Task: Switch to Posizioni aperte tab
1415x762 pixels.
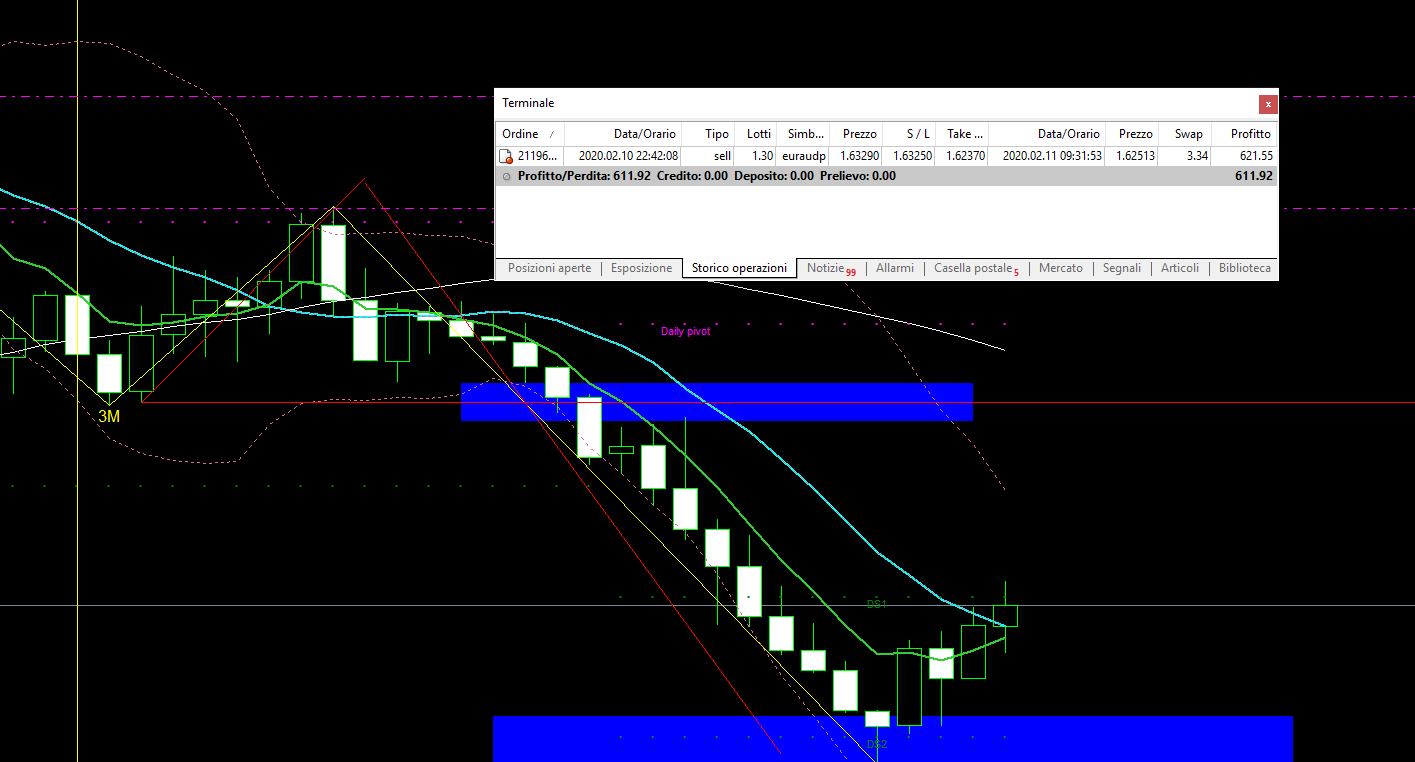Action: (549, 268)
